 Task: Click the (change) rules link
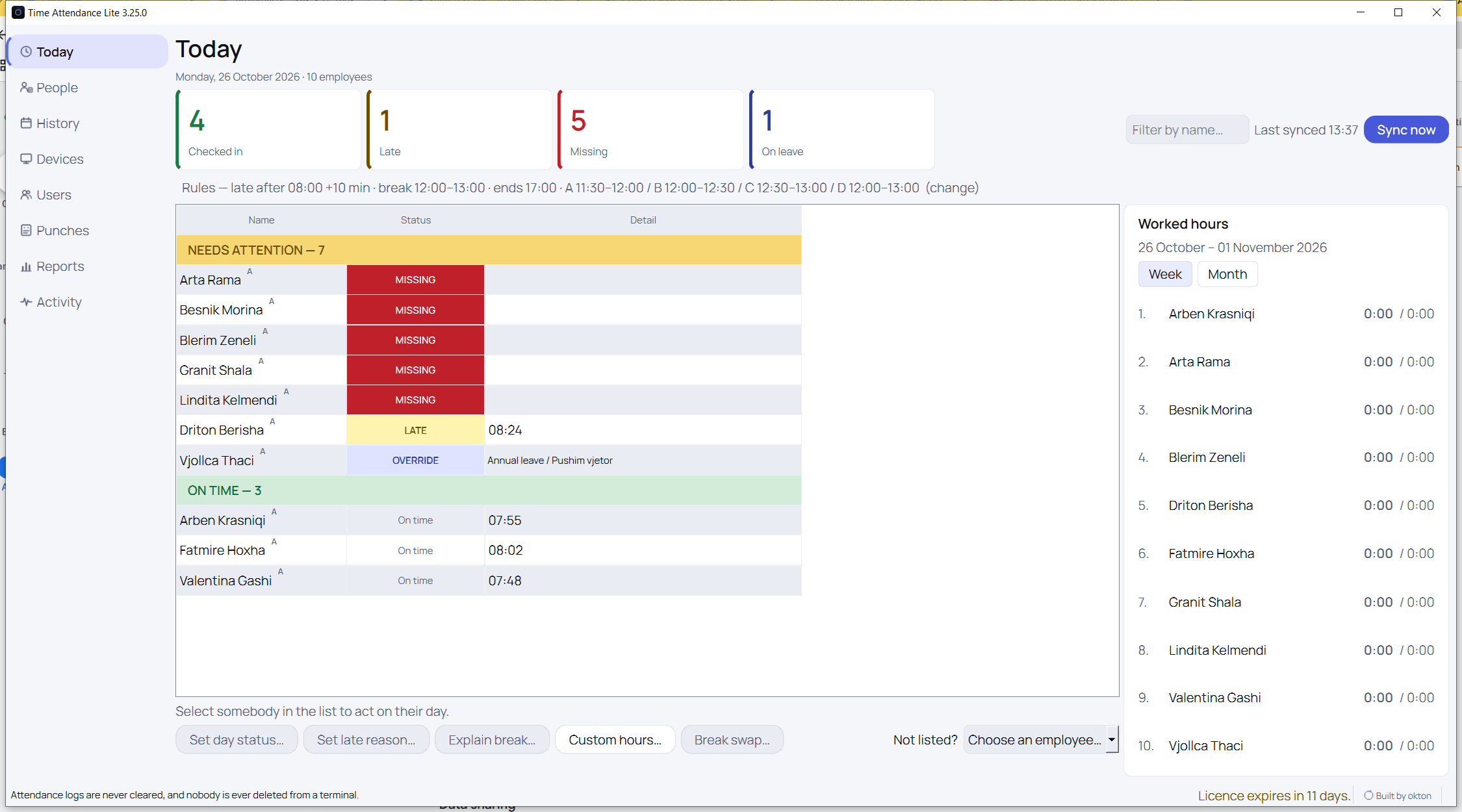pos(952,188)
